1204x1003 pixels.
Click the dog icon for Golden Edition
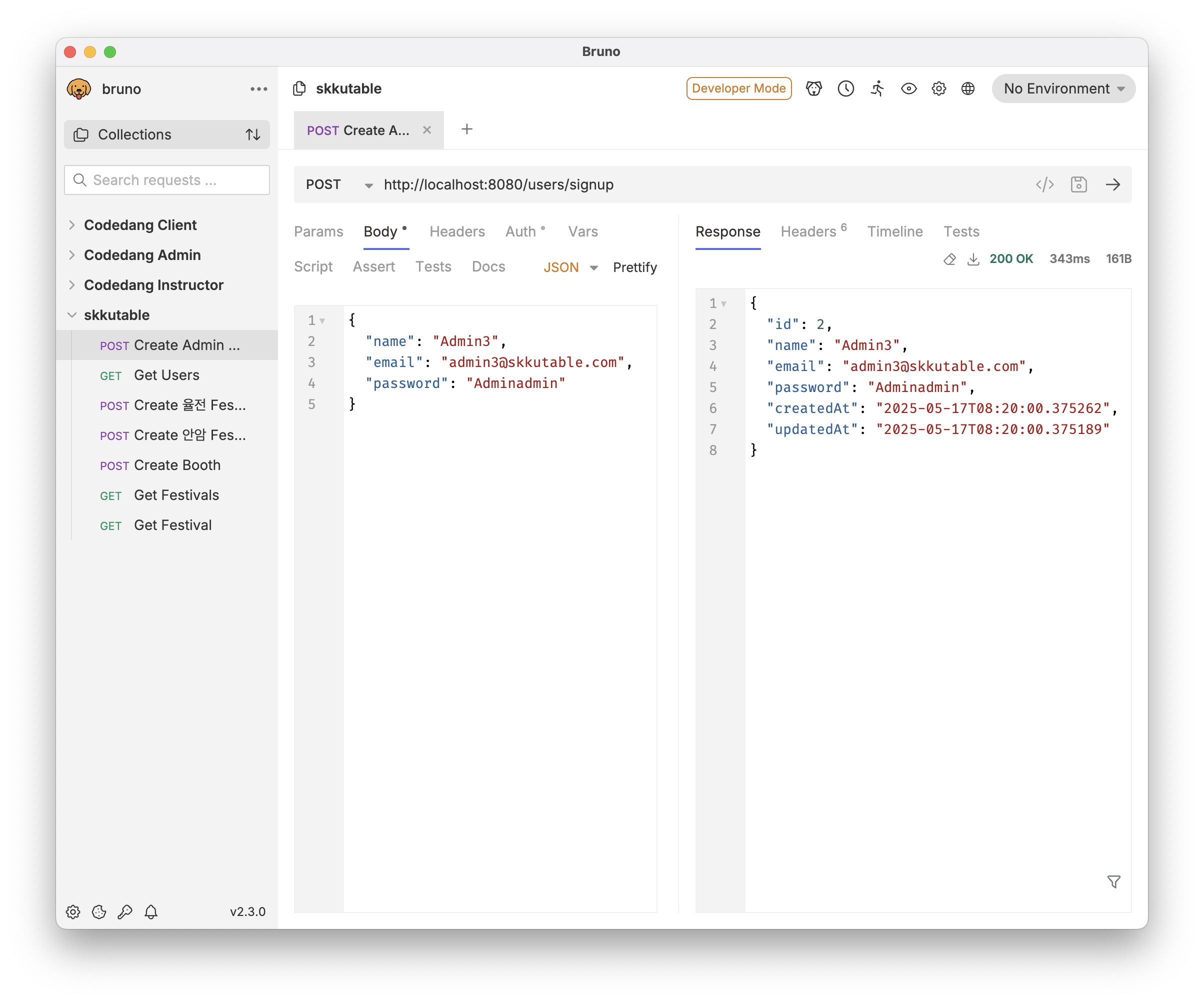(813, 88)
